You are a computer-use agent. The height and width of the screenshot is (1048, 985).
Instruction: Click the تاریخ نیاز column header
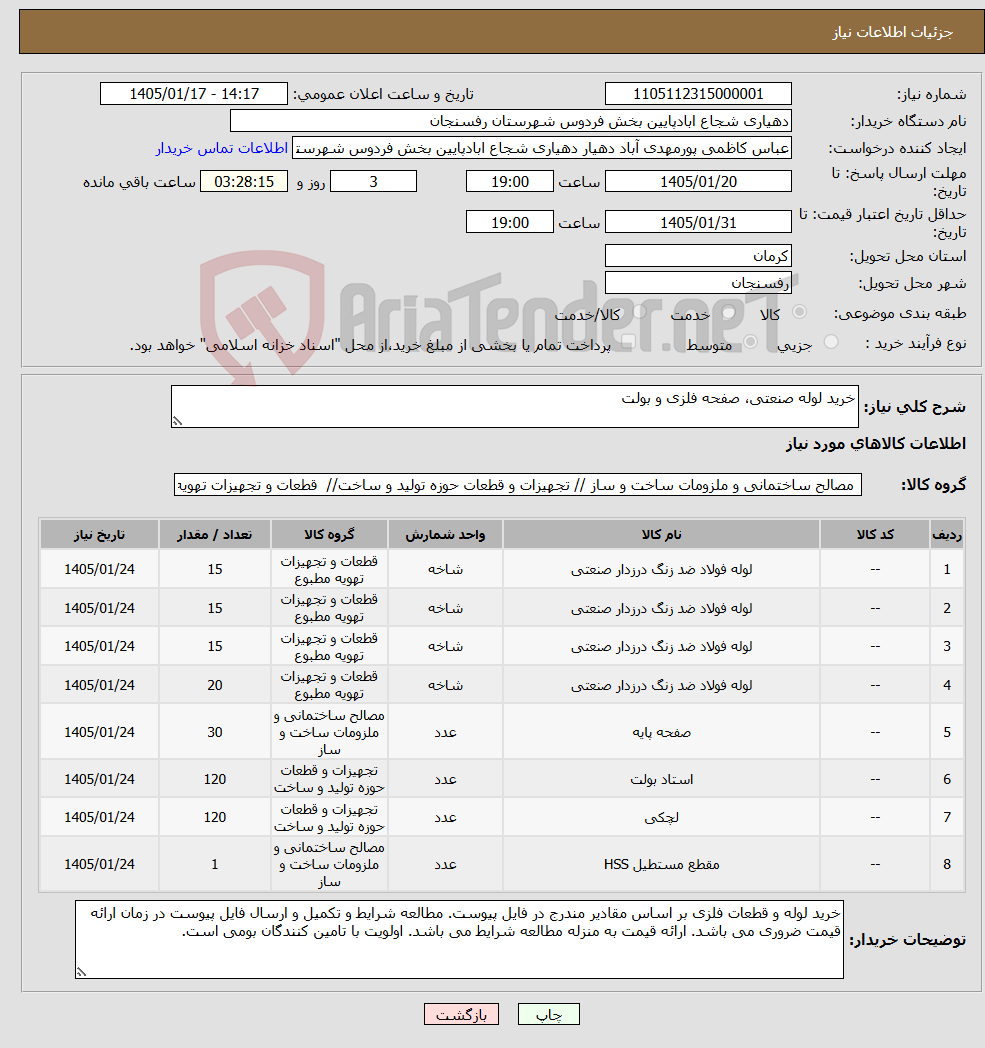coord(99,535)
